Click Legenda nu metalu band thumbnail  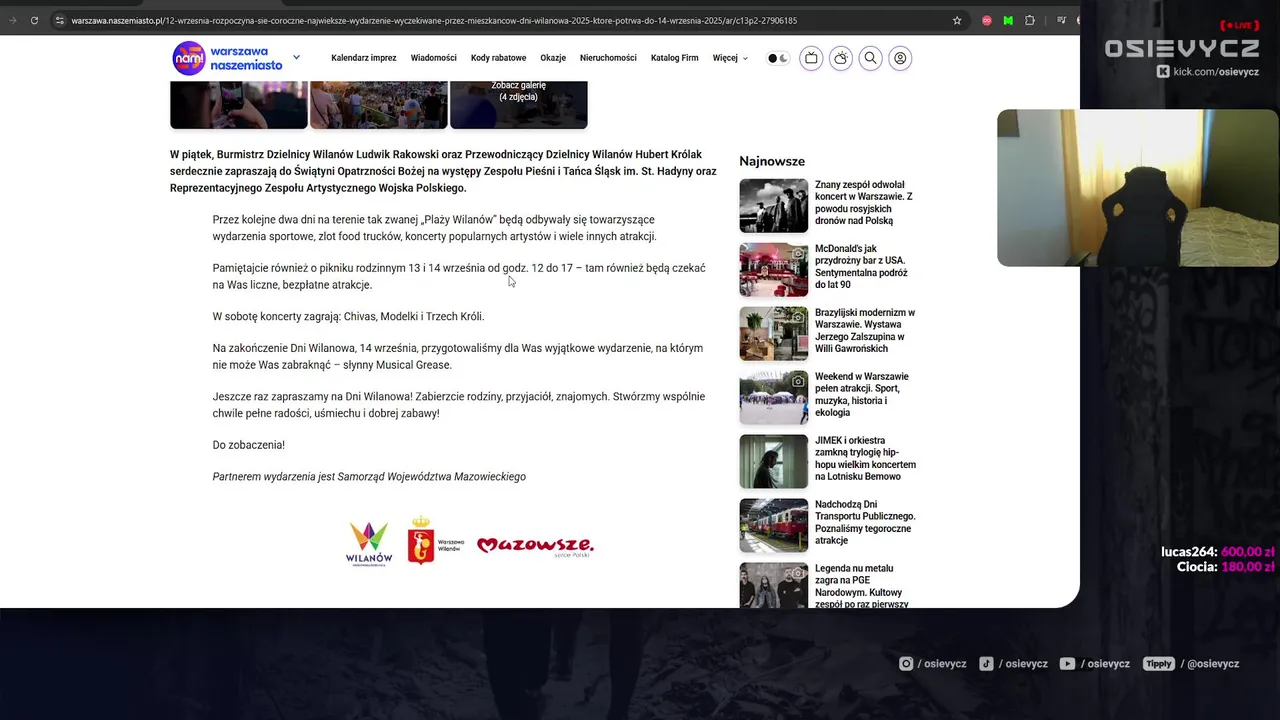774,585
